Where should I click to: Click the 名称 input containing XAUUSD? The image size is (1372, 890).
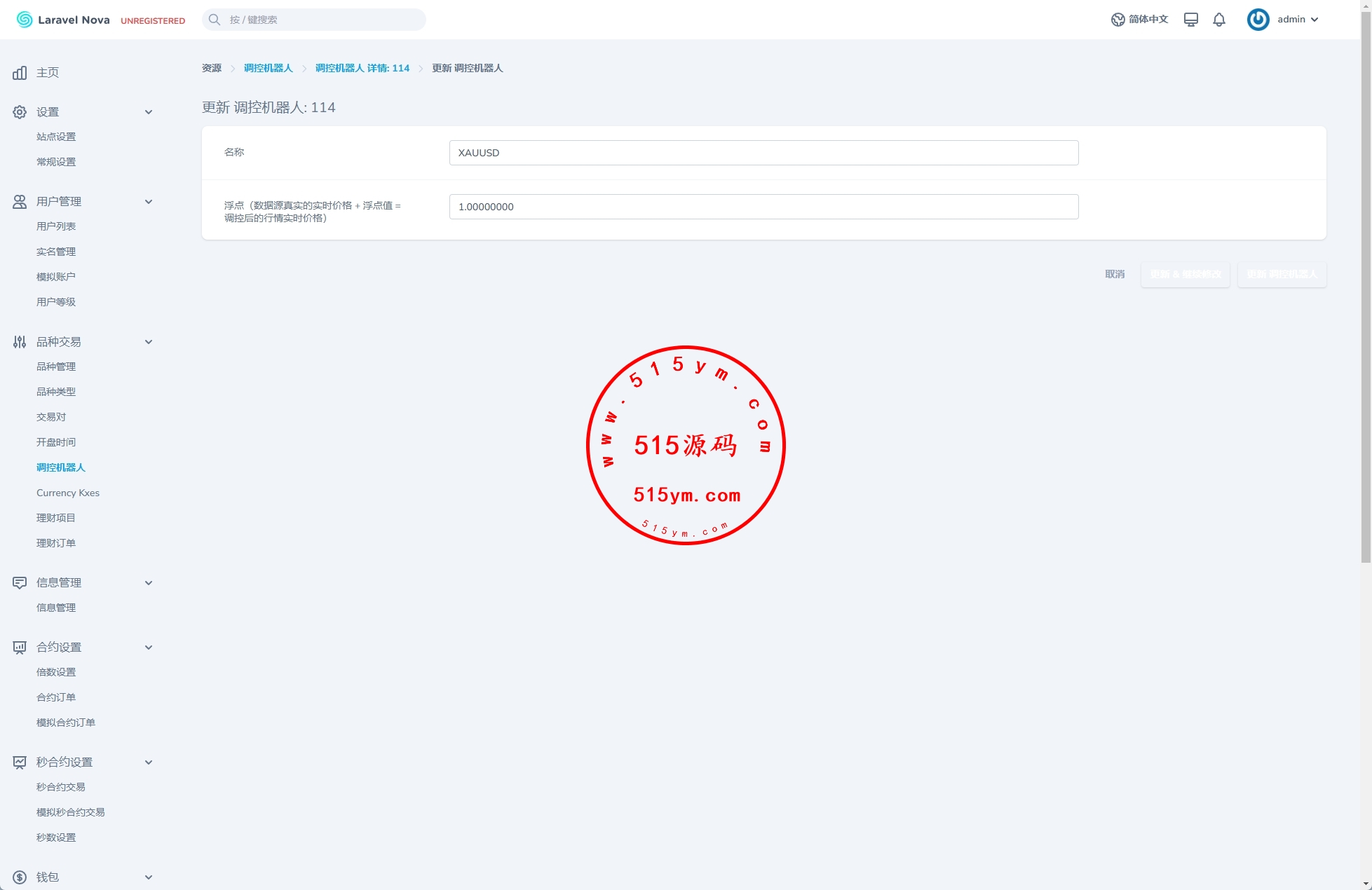763,153
